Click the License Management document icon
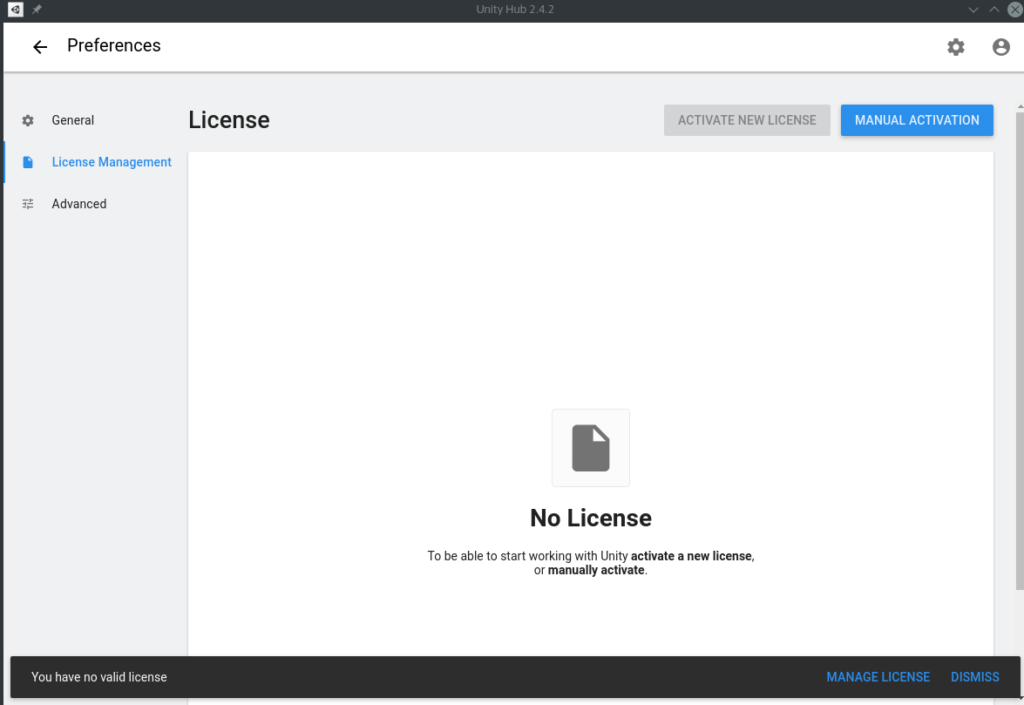 [x=27, y=162]
